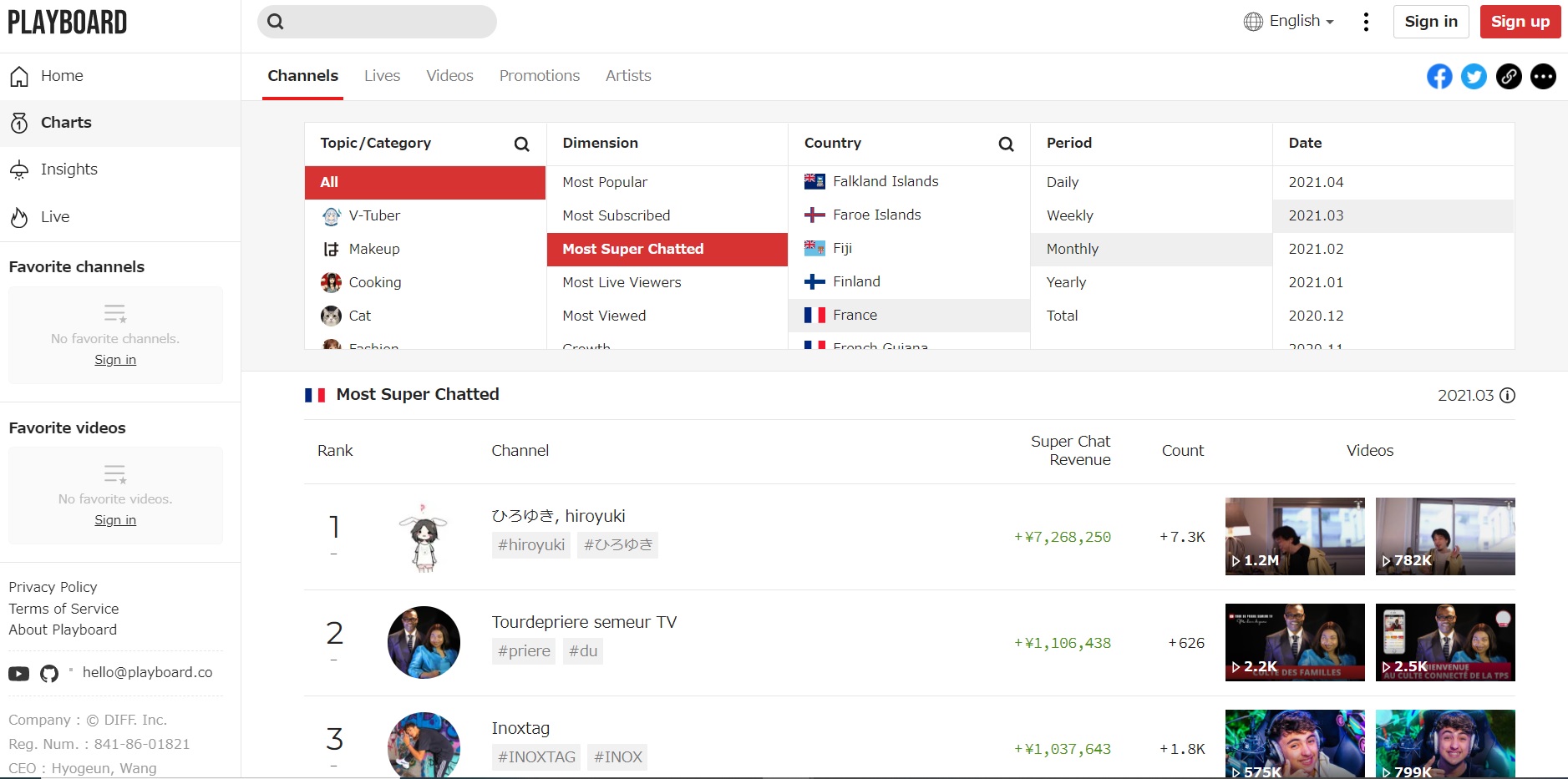Image resolution: width=1568 pixels, height=779 pixels.
Task: Open Inoxtag channel avatar
Action: click(424, 745)
